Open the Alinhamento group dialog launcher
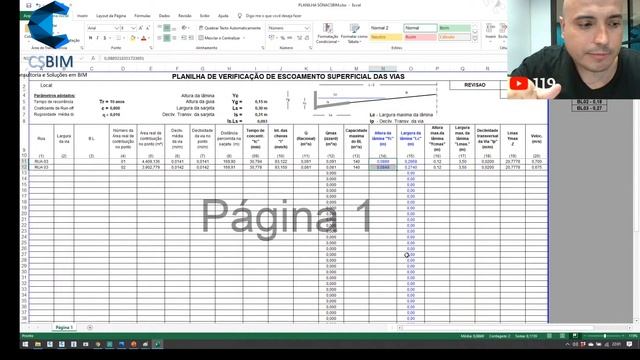Viewport: 640px width, 360px height. coord(262,48)
